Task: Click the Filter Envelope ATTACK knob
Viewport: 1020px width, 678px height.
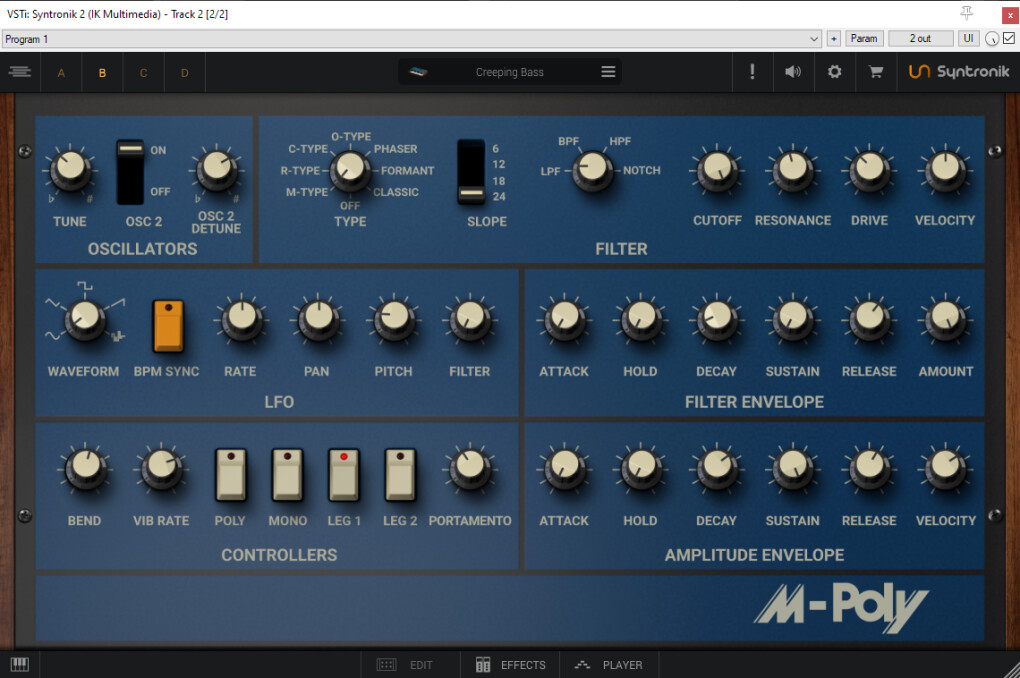Action: (x=565, y=319)
